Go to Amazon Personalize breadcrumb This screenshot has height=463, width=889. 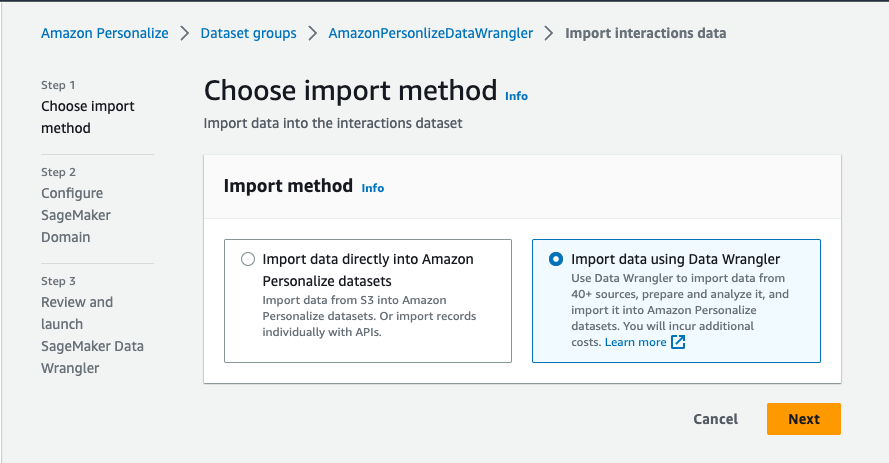105,33
